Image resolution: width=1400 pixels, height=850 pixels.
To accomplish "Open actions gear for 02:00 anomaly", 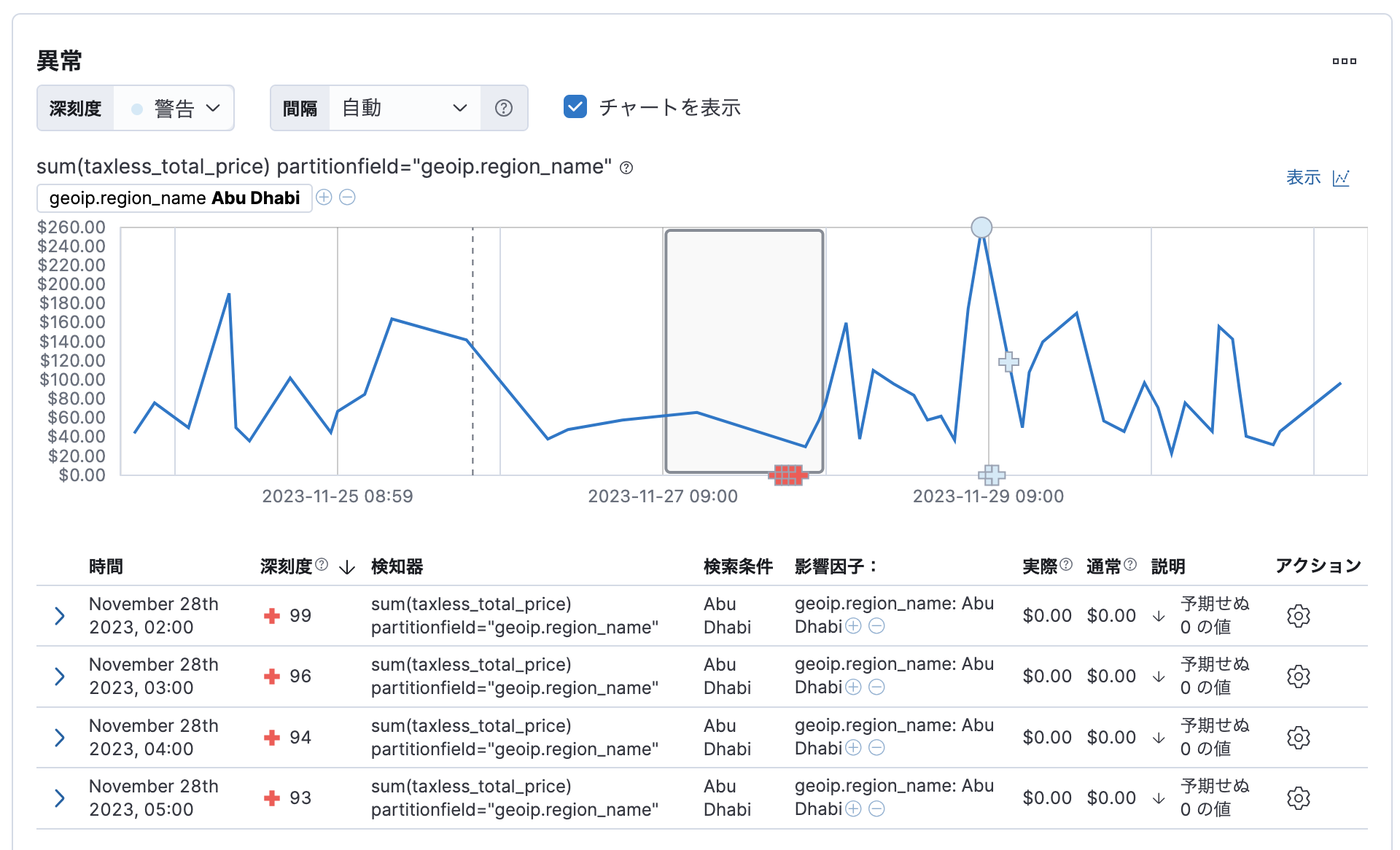I will tap(1298, 616).
